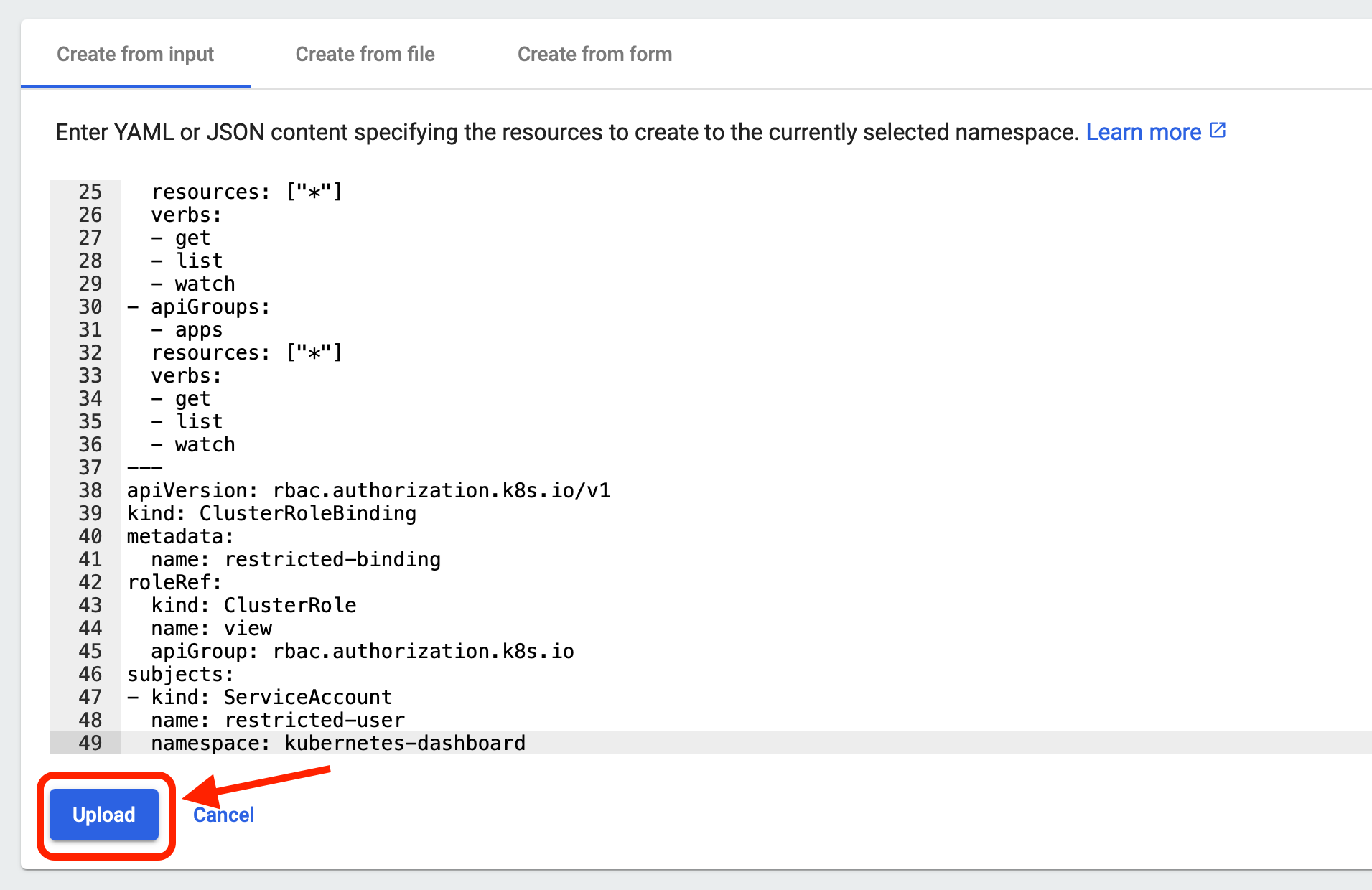This screenshot has width=1372, height=890.
Task: Click the '- apiGroups:' line 30
Action: [x=199, y=306]
